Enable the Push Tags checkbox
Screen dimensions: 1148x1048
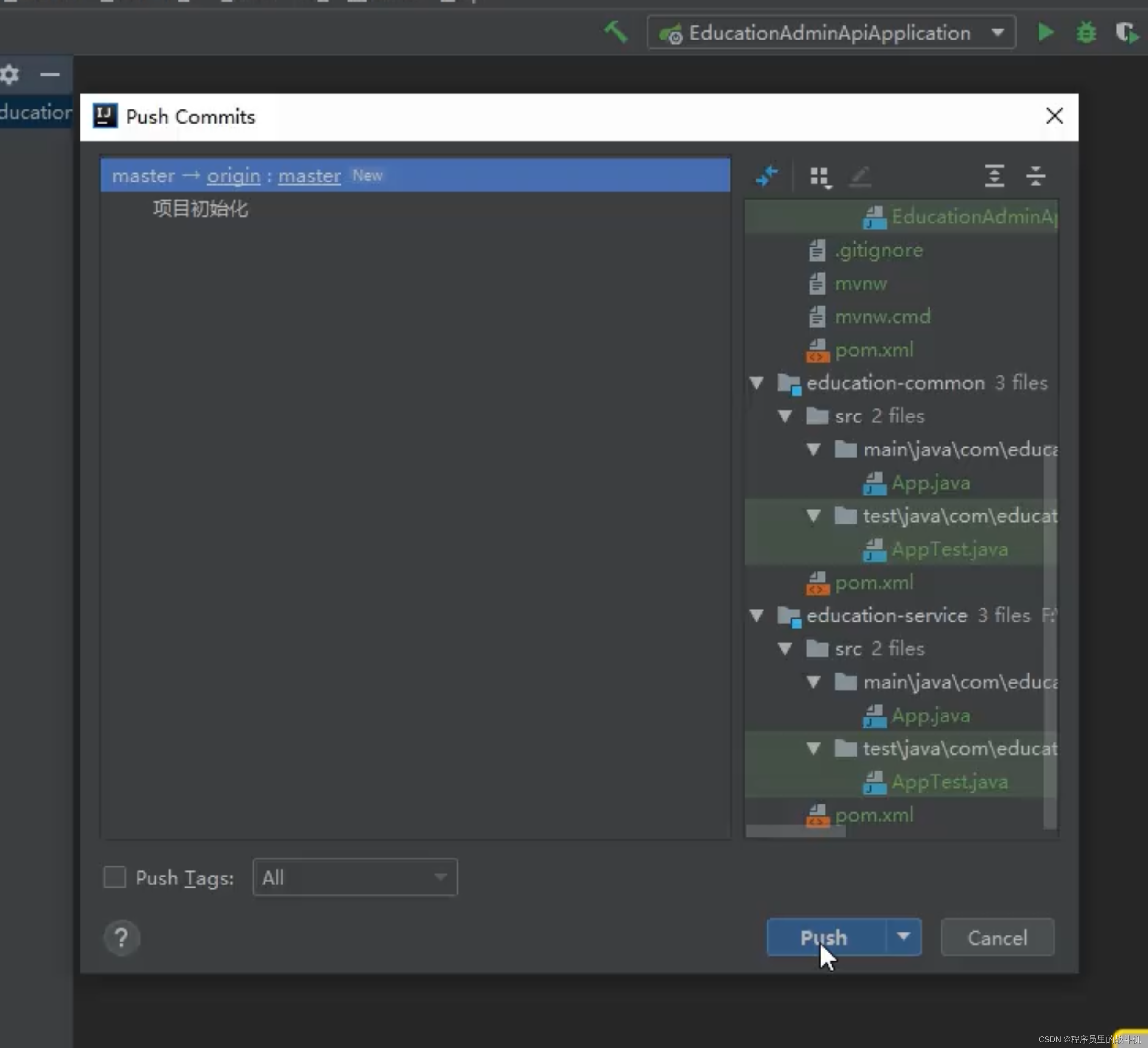tap(114, 877)
